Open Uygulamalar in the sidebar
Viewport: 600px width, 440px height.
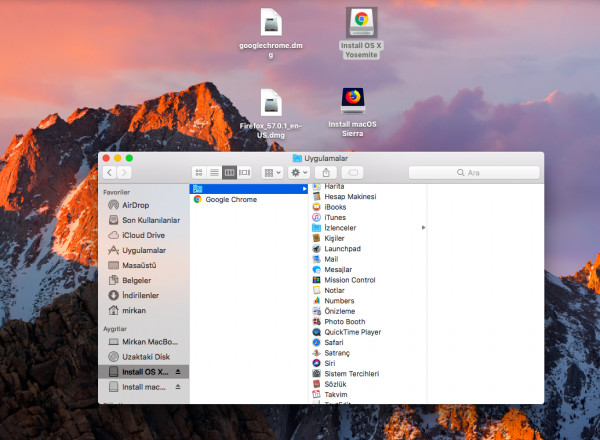pyautogui.click(x=144, y=250)
